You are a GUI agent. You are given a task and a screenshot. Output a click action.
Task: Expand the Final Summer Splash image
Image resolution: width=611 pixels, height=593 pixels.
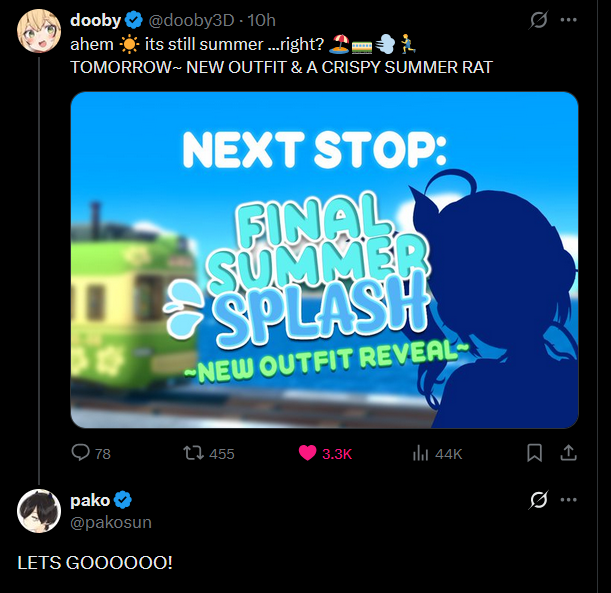click(324, 260)
